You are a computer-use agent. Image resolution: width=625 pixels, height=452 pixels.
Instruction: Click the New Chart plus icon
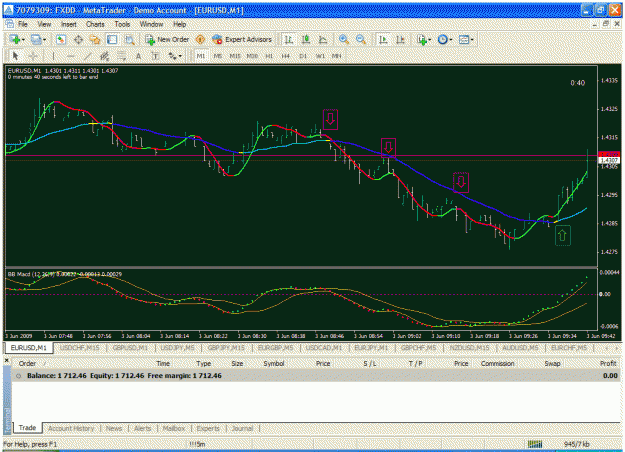tap(15, 39)
